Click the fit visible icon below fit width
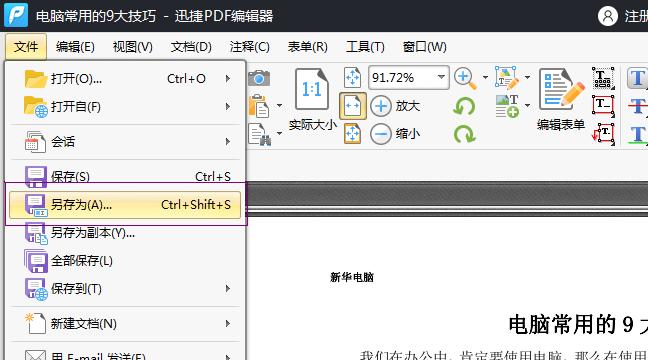The width and height of the screenshot is (648, 360). pyautogui.click(x=352, y=134)
